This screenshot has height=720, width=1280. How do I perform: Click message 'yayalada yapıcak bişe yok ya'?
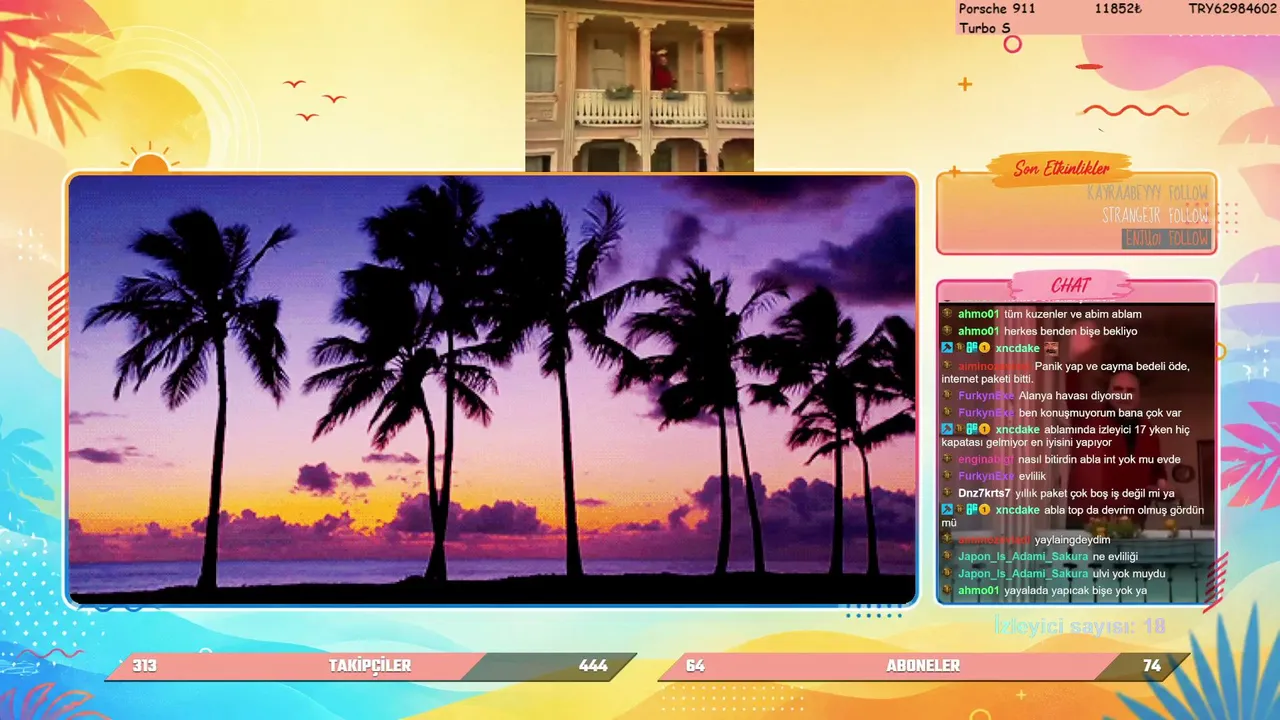pos(1075,590)
